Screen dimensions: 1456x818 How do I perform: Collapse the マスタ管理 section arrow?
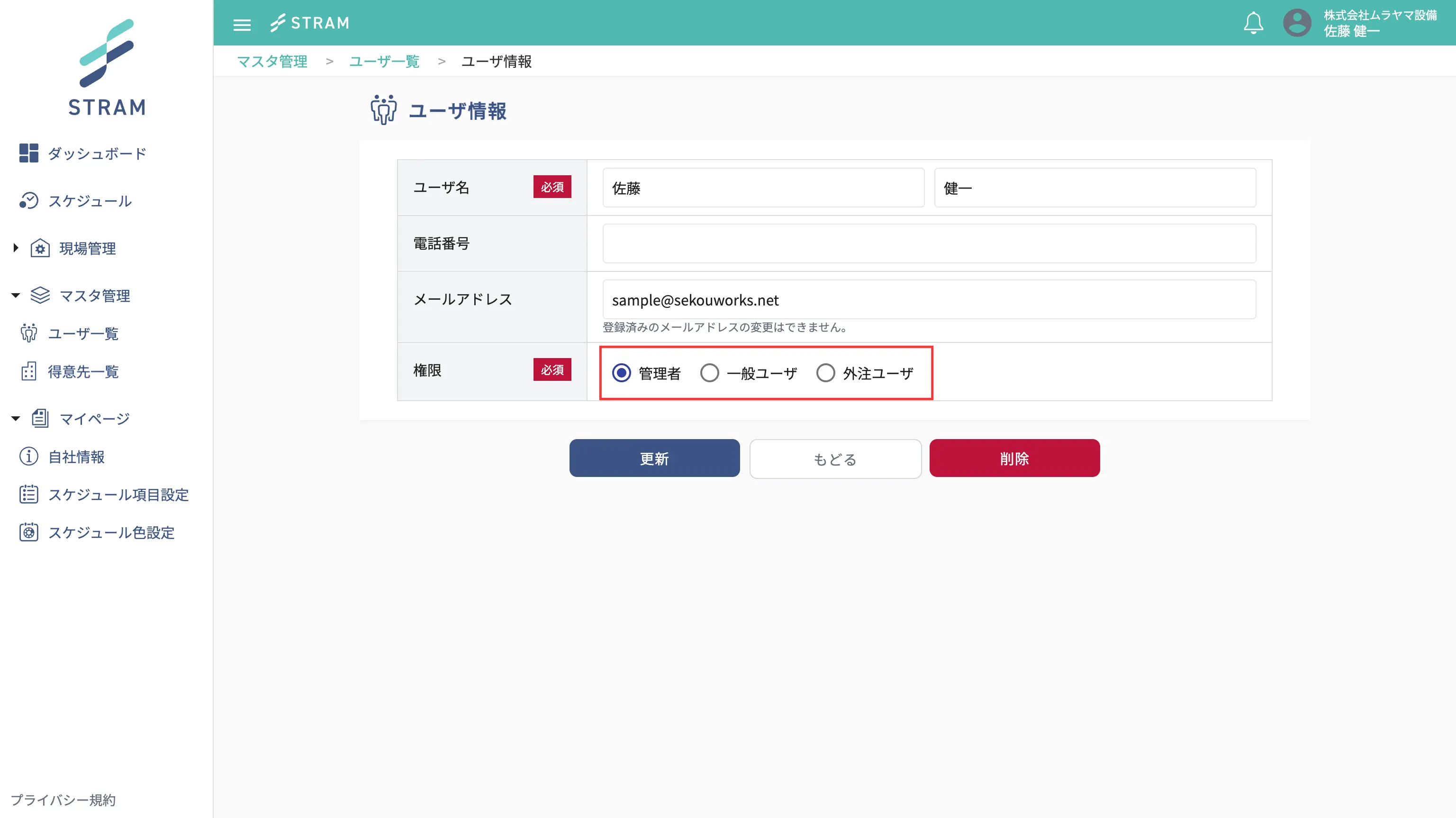point(16,296)
